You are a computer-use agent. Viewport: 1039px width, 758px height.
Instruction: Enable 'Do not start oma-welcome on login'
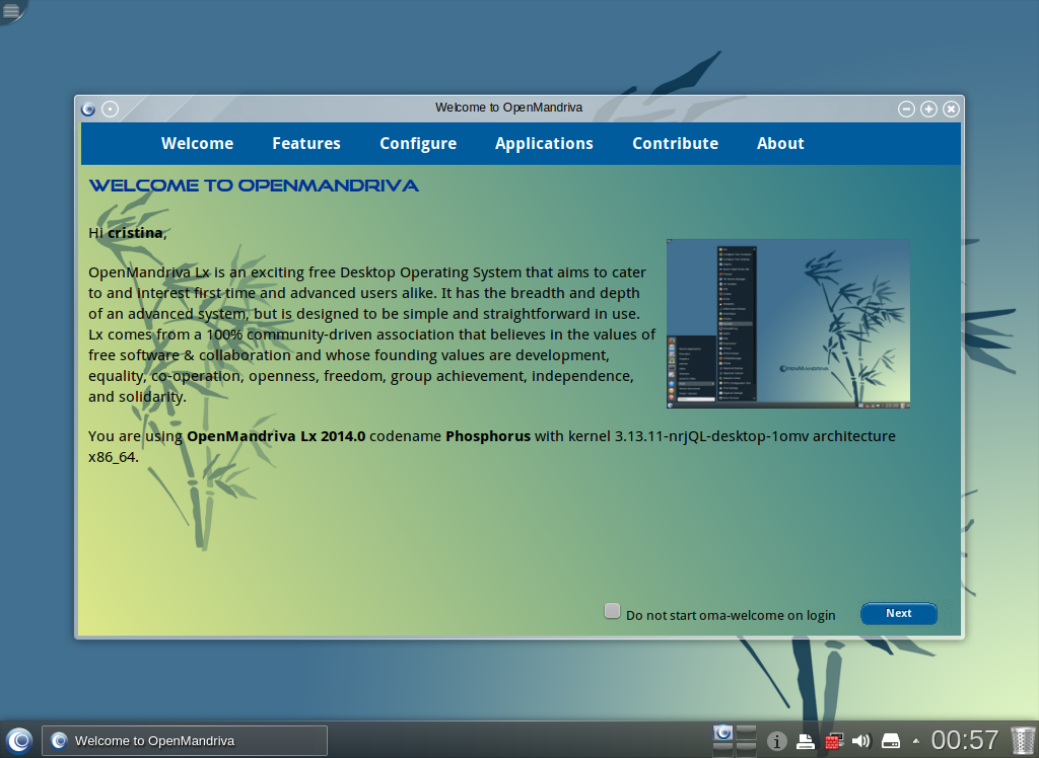pyautogui.click(x=612, y=611)
